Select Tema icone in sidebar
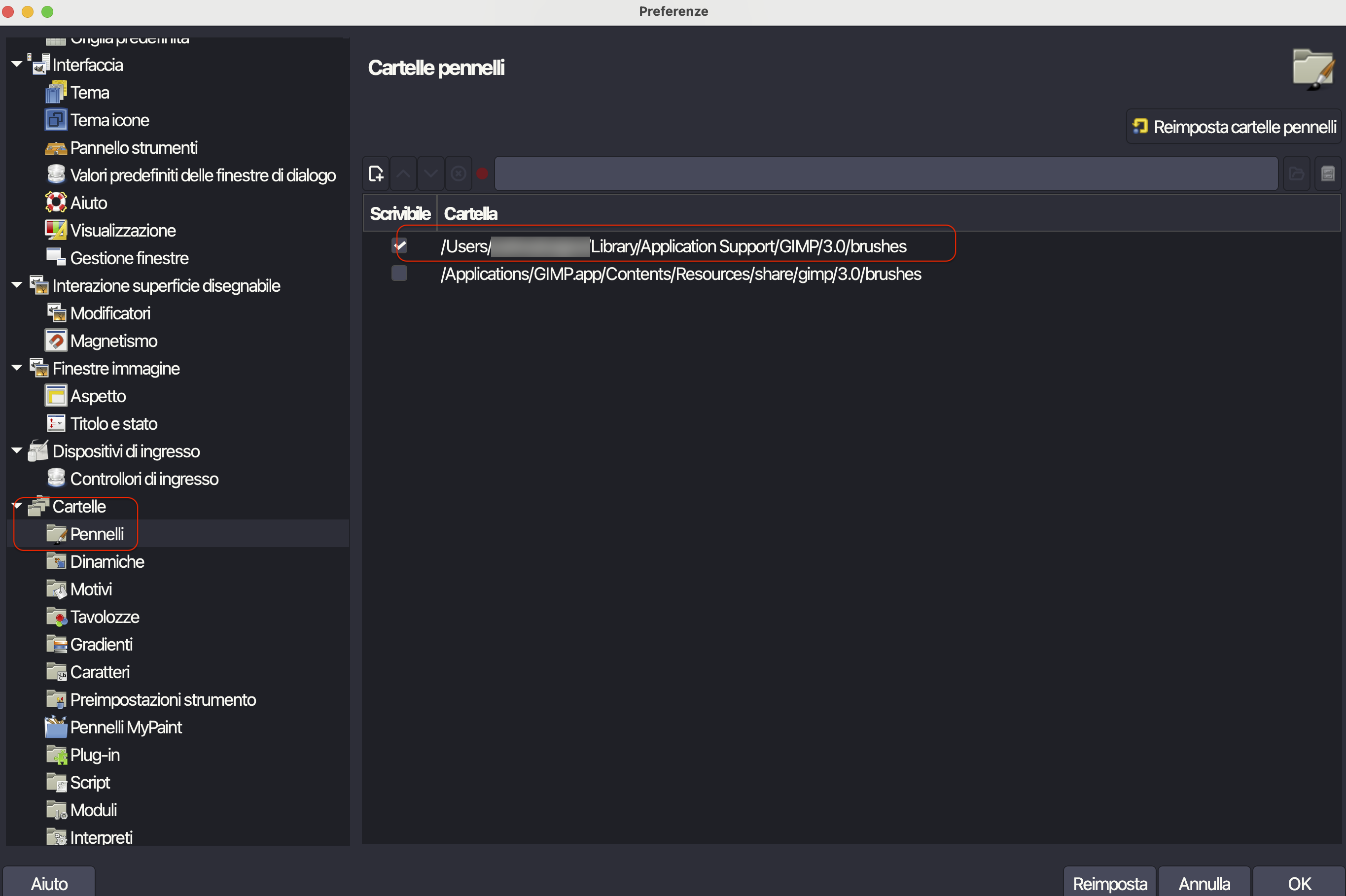 [x=109, y=121]
